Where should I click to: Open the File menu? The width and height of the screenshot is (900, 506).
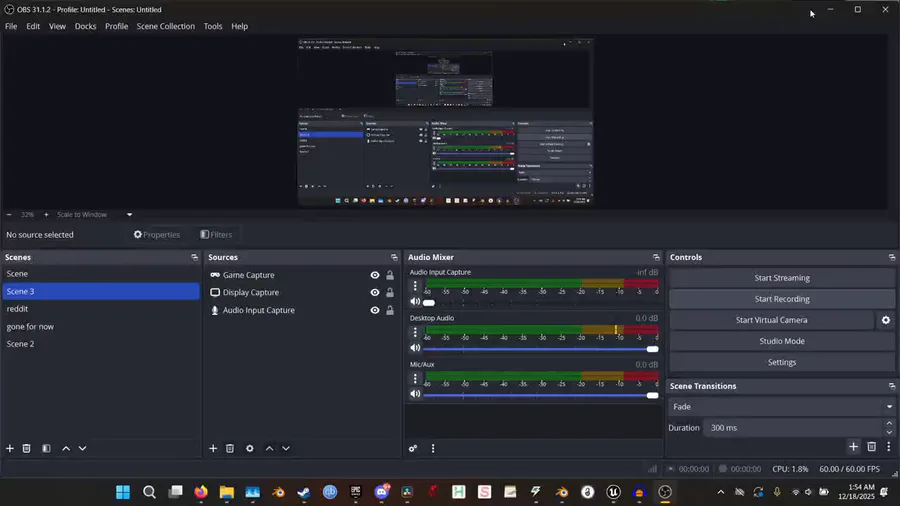(11, 26)
